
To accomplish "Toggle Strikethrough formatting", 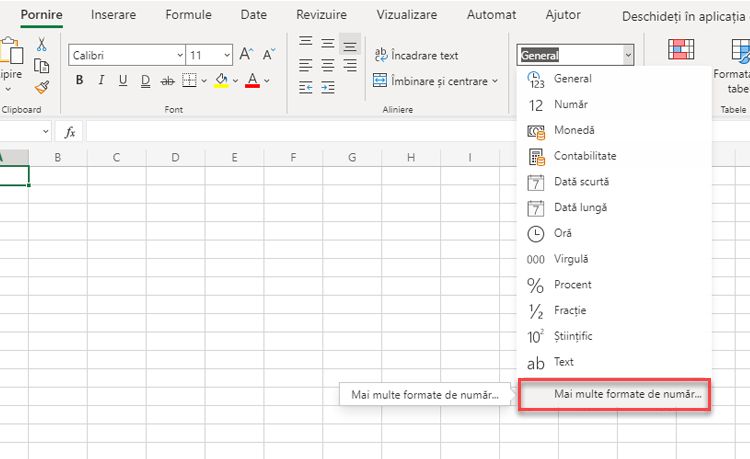I will tap(167, 81).
